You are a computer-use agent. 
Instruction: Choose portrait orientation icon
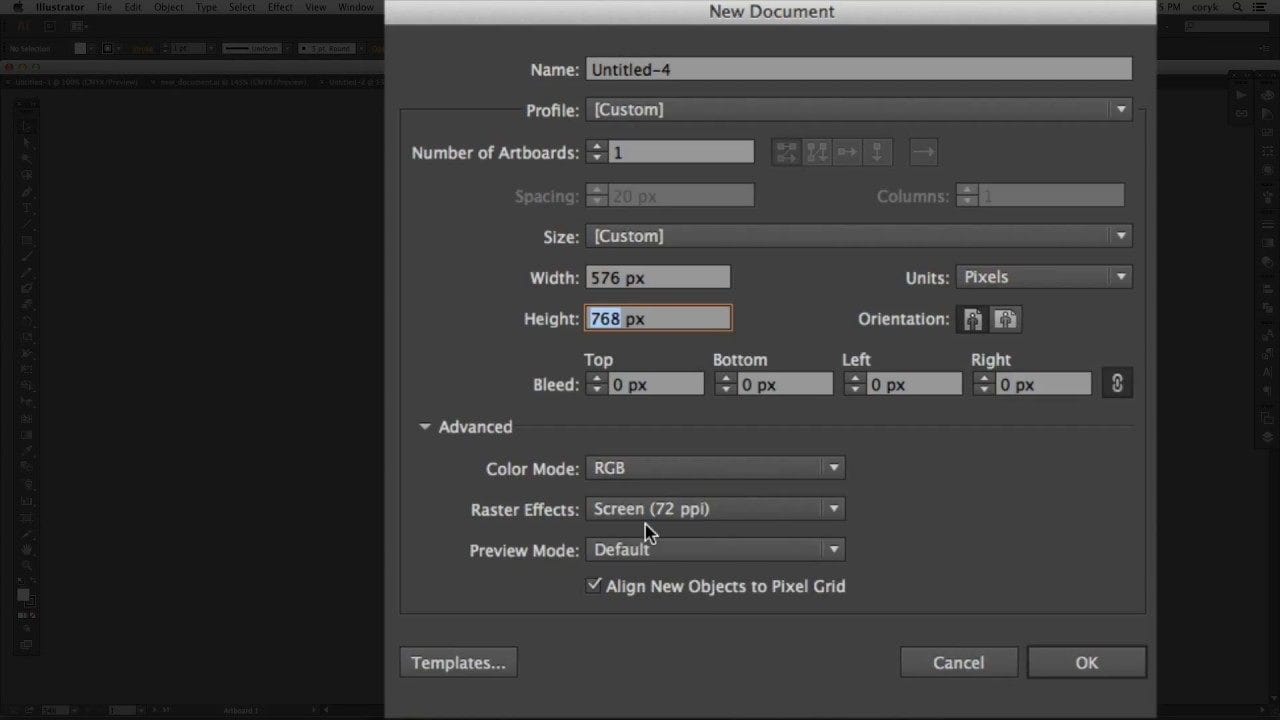point(973,319)
